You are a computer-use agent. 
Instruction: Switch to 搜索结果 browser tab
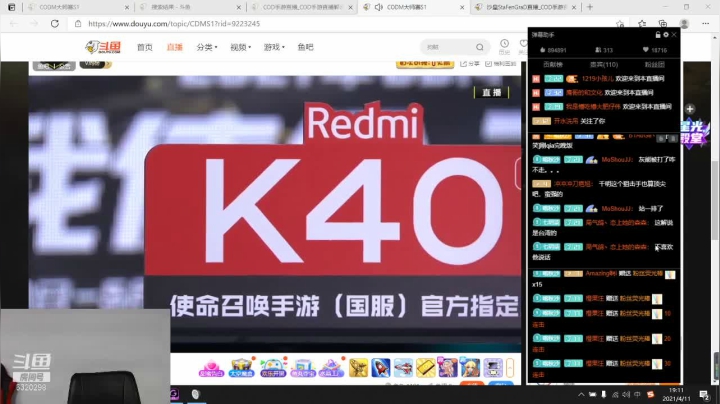tap(191, 7)
